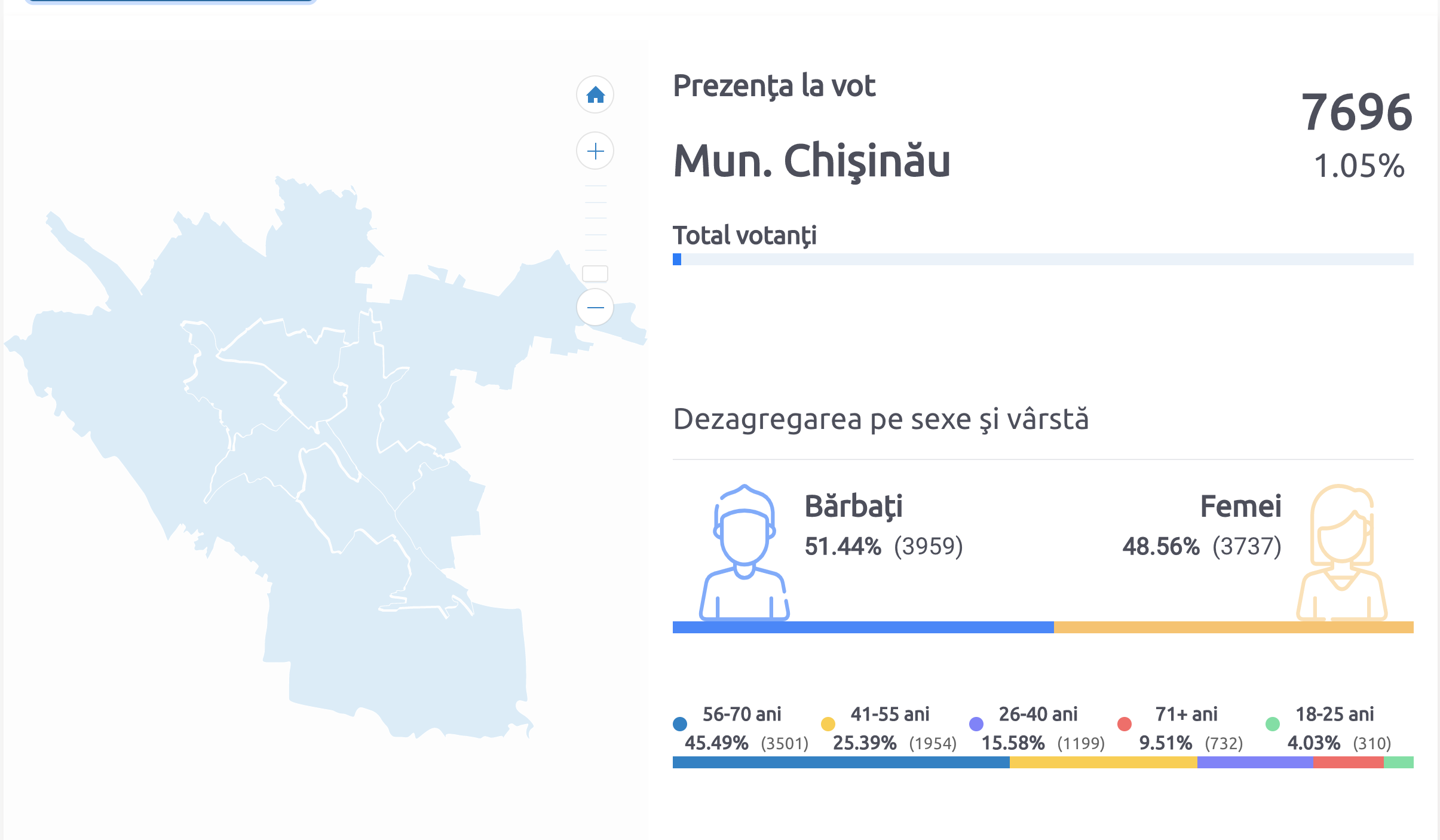The height and width of the screenshot is (840, 1440).
Task: Click the yellow 41-55 segment of age bar
Action: pyautogui.click(x=1103, y=762)
